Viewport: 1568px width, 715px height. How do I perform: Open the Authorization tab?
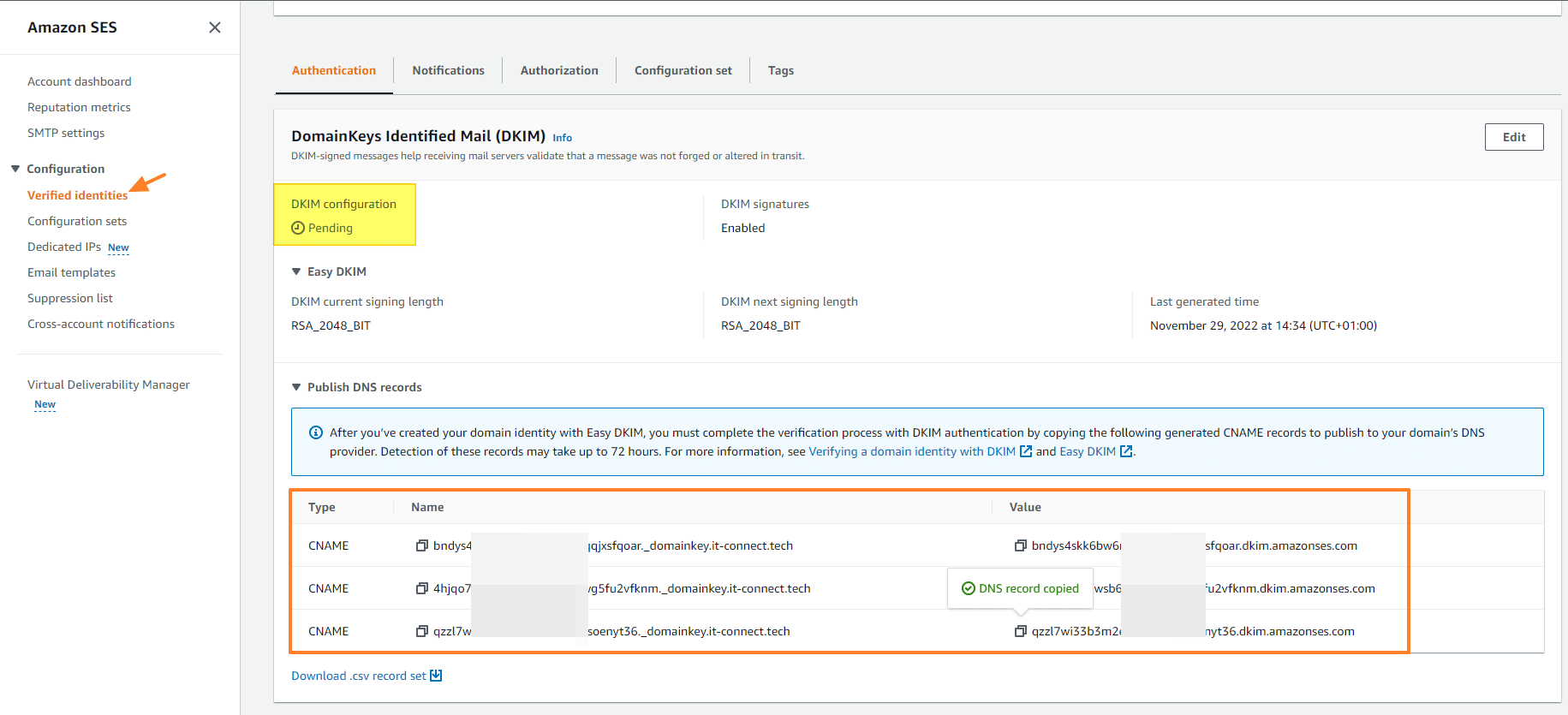click(559, 70)
